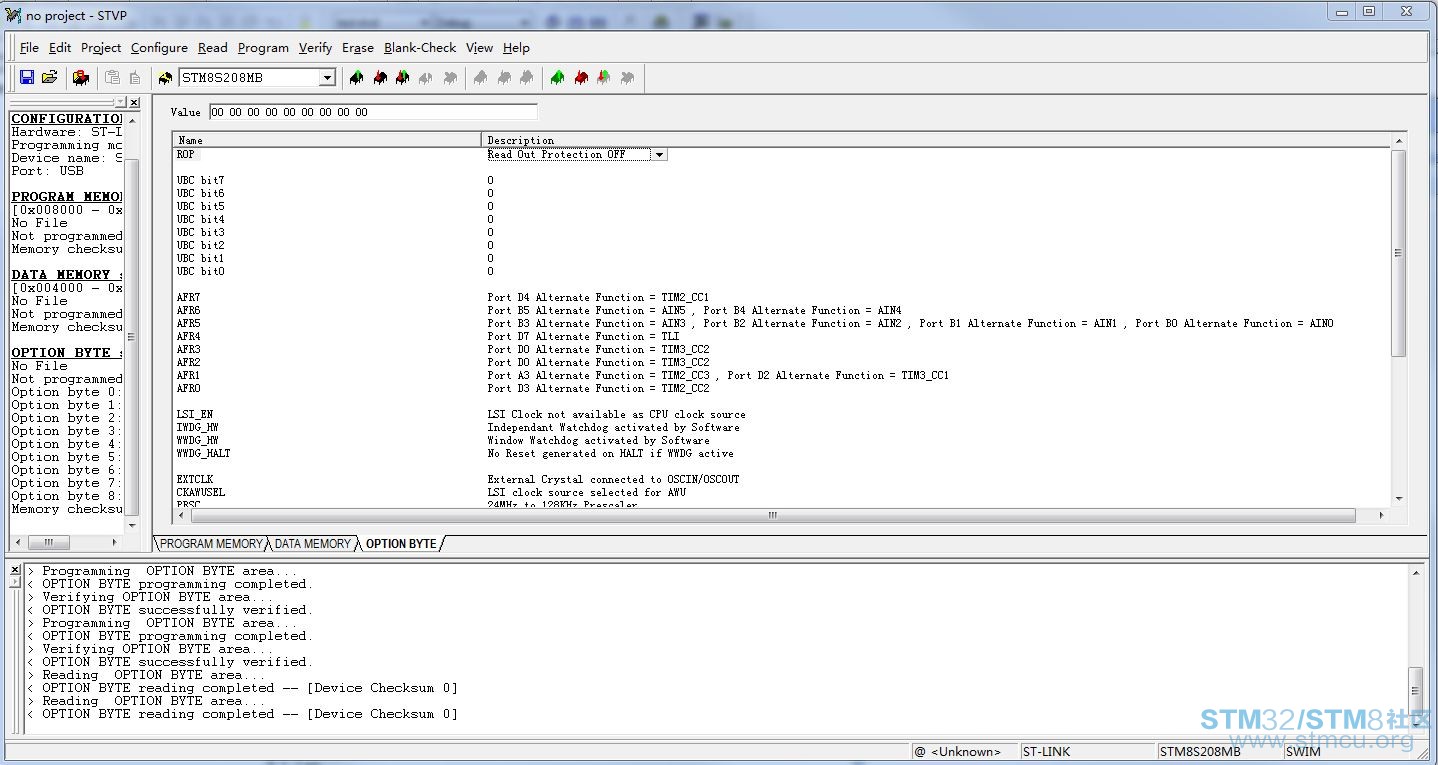Open the Erase menu
The height and width of the screenshot is (765, 1438).
coord(357,47)
